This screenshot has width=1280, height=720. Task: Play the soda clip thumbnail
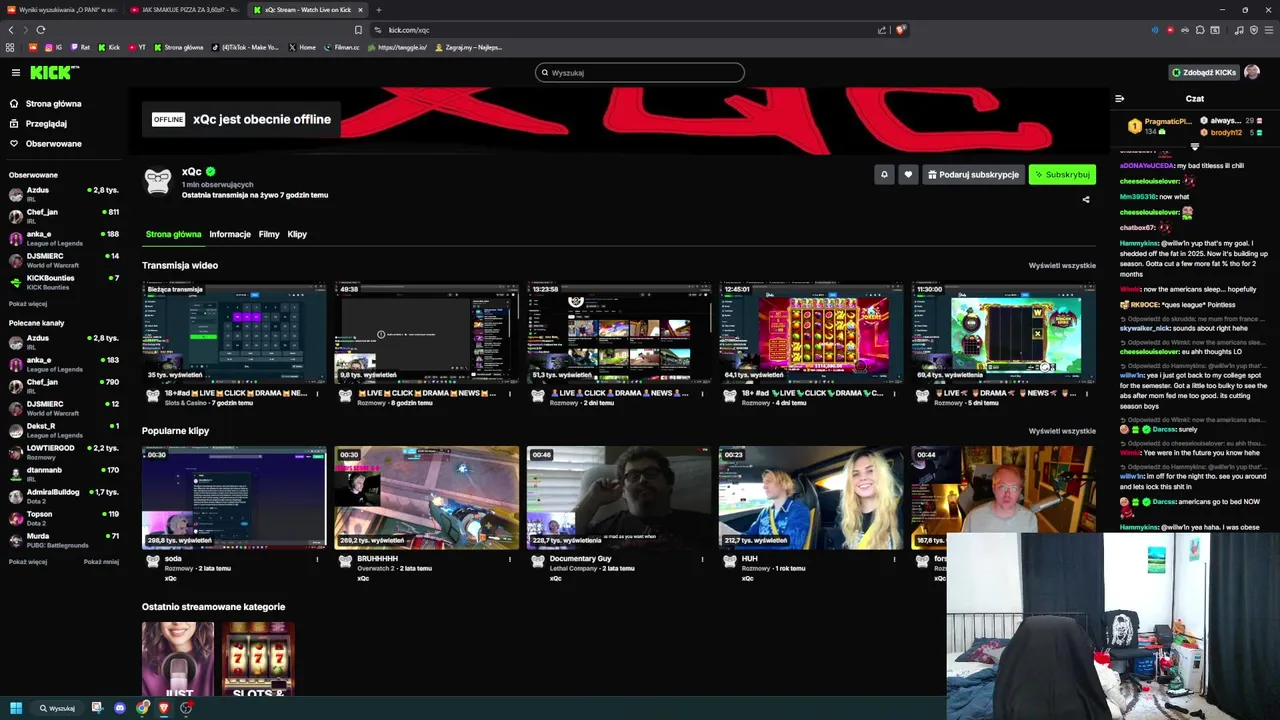(x=234, y=498)
